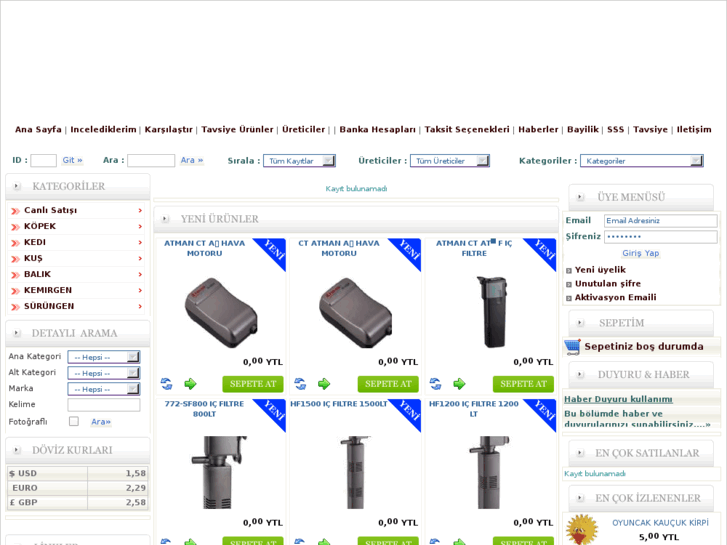This screenshot has width=727, height=545.
Task: Click the Ara » link in top search
Action: coord(191,160)
